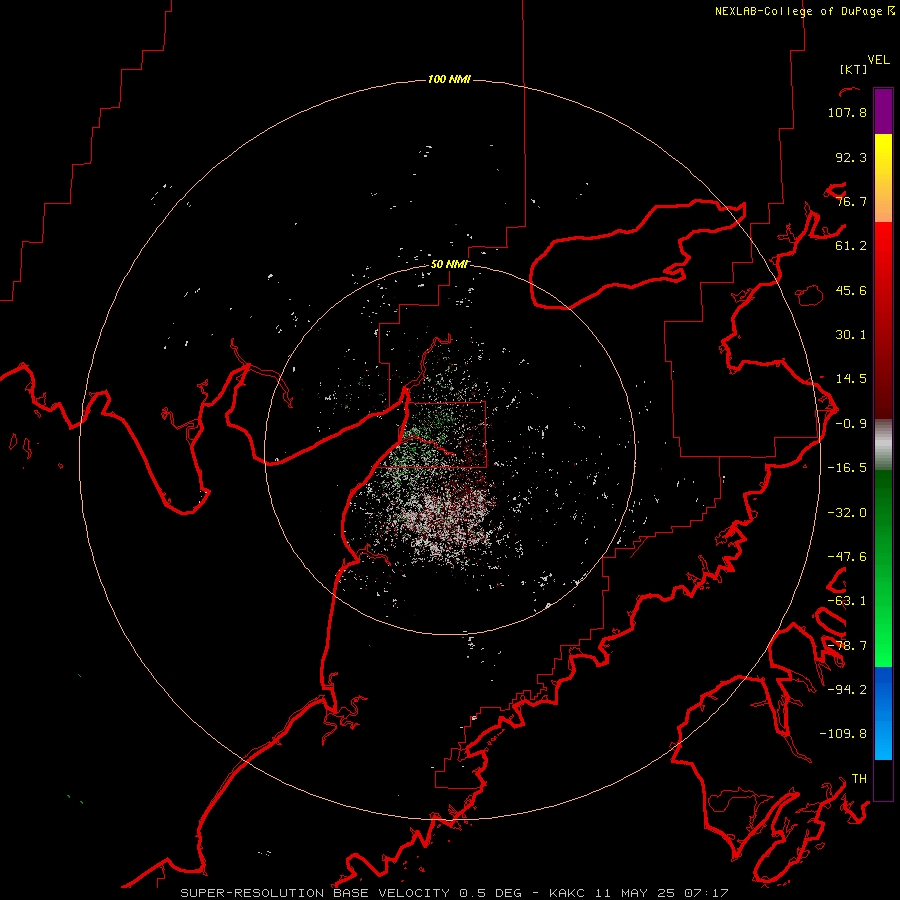This screenshot has height=900, width=900.
Task: Click the green segment of color bar
Action: pyautogui.click(x=883, y=568)
